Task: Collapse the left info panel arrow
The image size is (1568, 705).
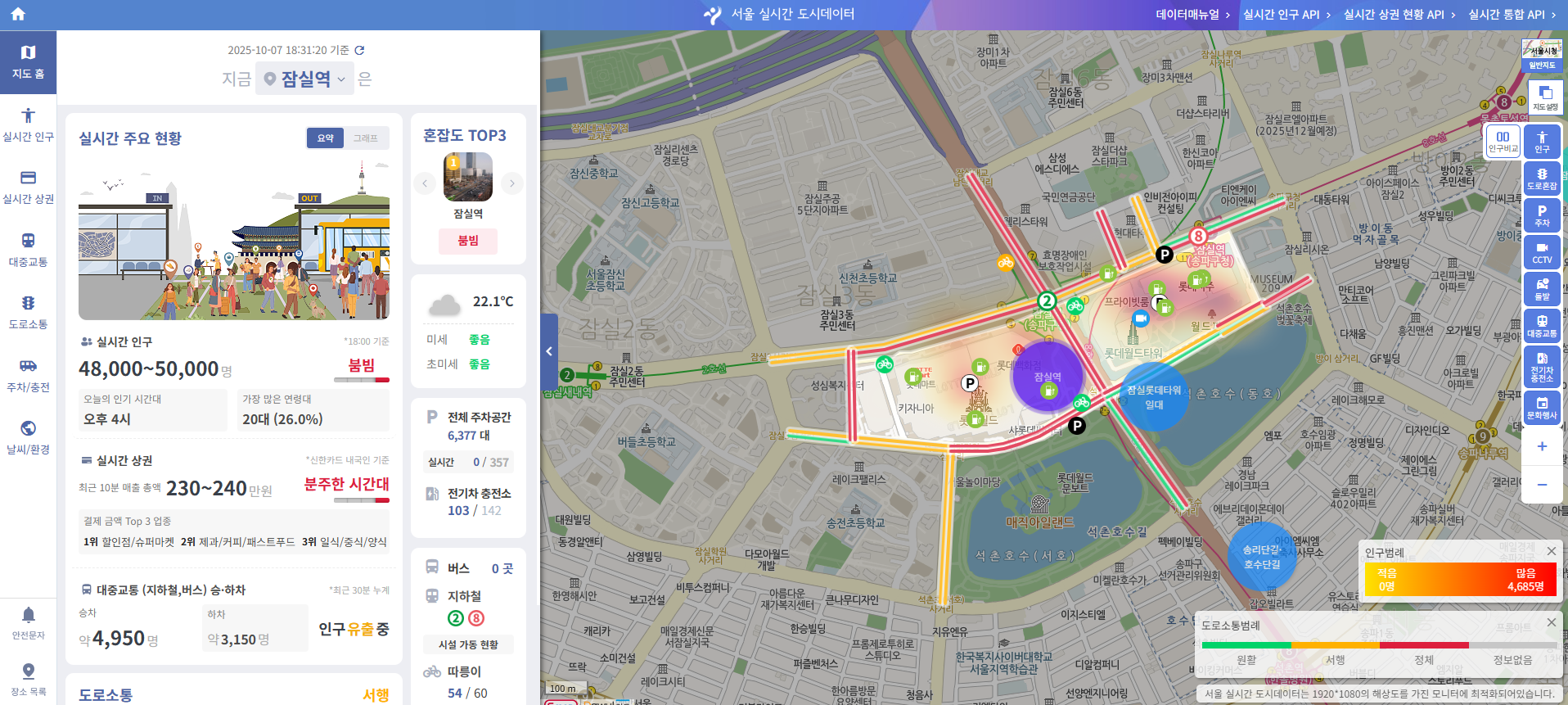Action: click(x=549, y=351)
